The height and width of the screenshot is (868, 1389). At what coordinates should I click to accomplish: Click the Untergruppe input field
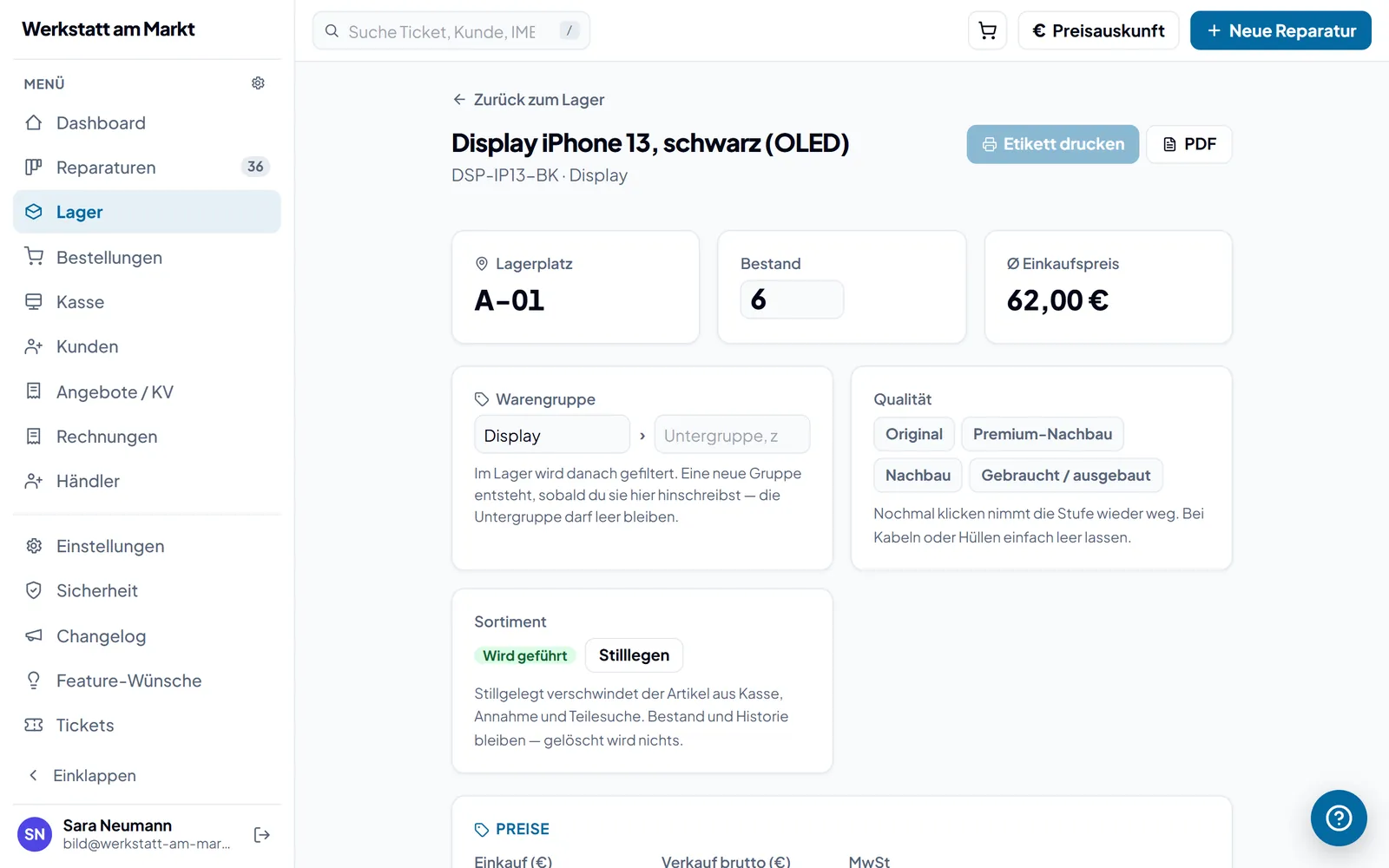pyautogui.click(x=732, y=435)
